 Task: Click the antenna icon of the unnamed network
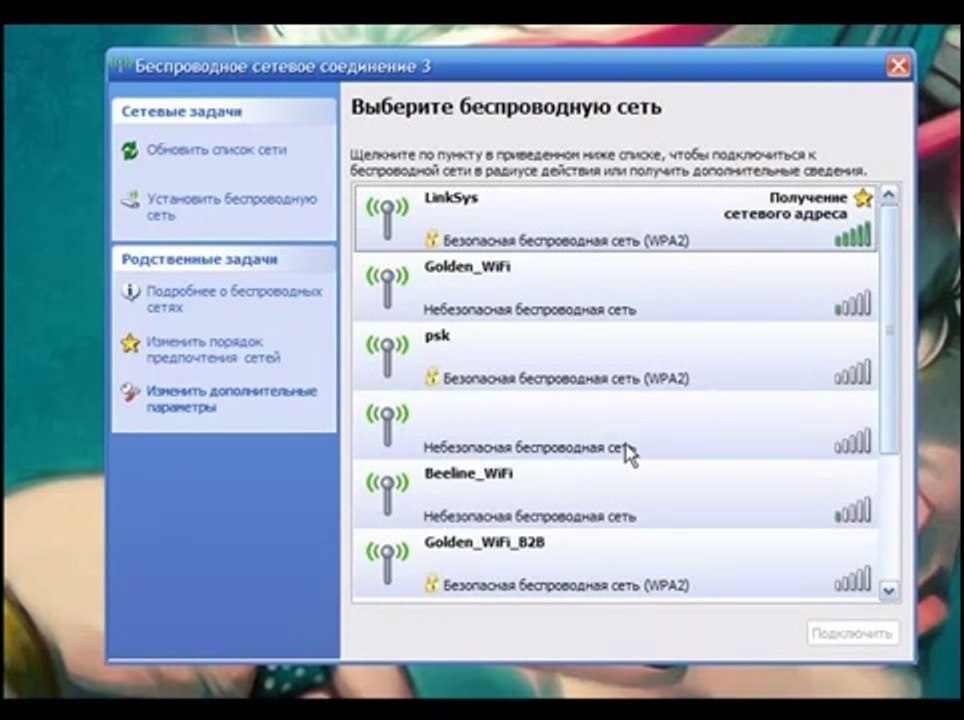[387, 425]
